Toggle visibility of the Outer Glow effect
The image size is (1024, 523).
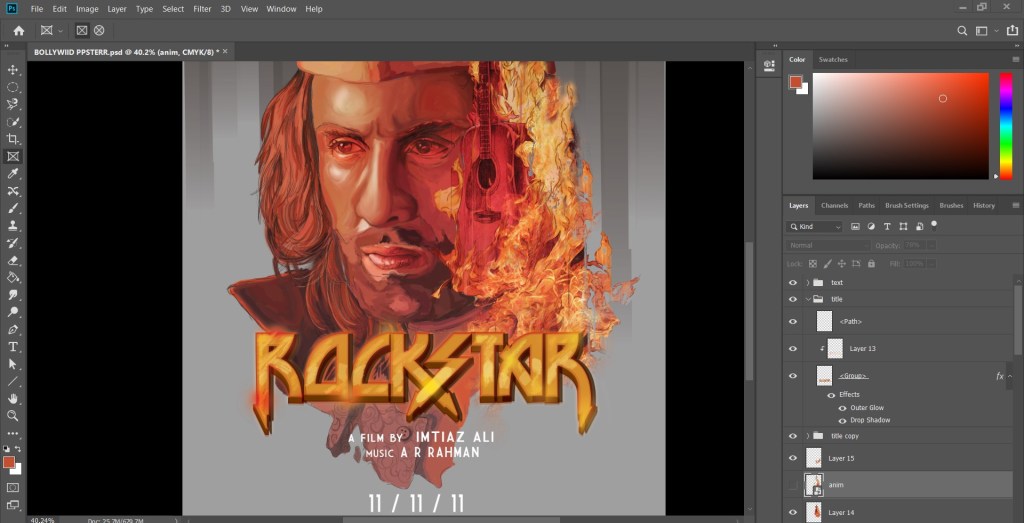pyautogui.click(x=842, y=408)
